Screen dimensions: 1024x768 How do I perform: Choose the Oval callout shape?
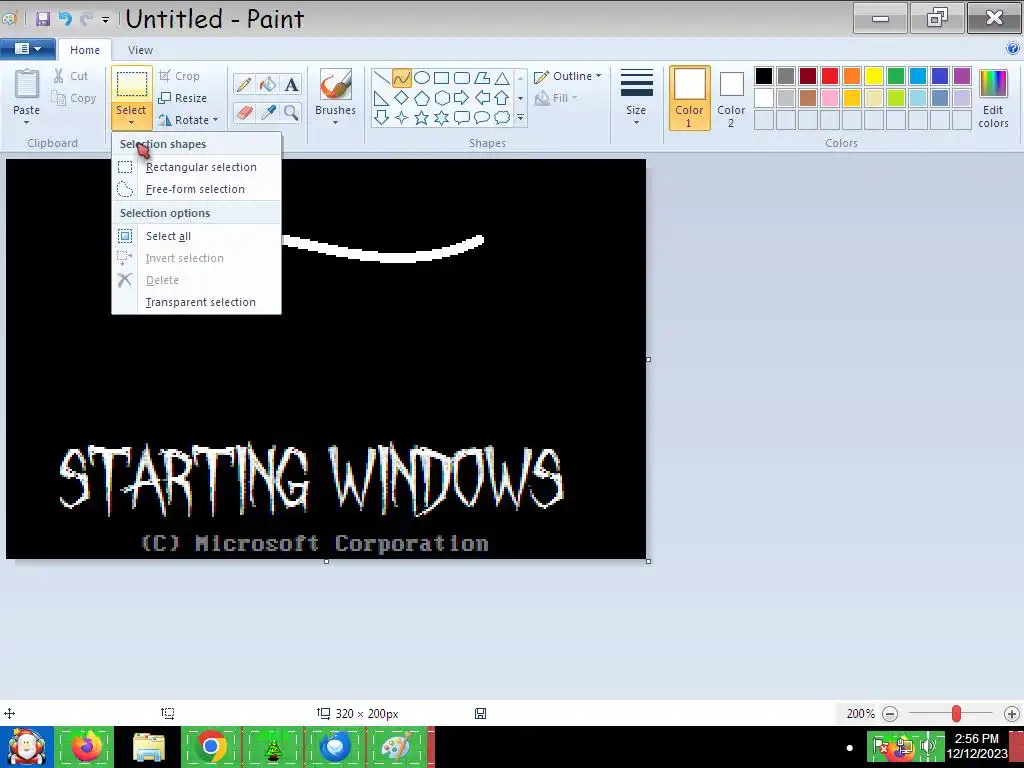coord(482,118)
